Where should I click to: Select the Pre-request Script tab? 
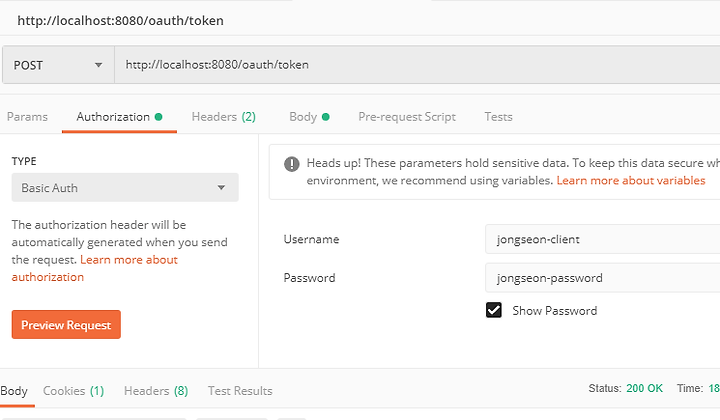pos(407,117)
